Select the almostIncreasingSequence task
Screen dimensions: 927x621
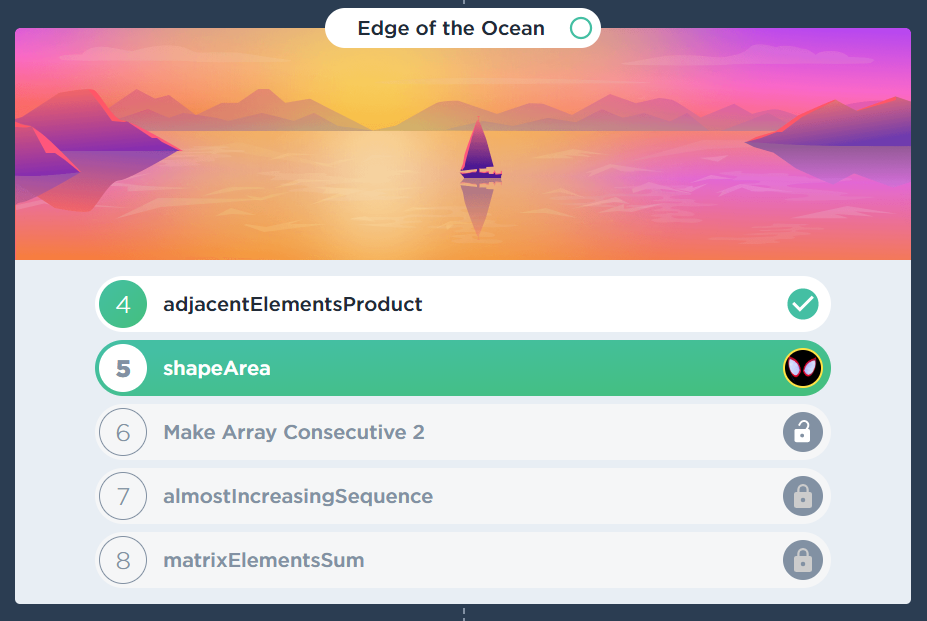pos(298,496)
